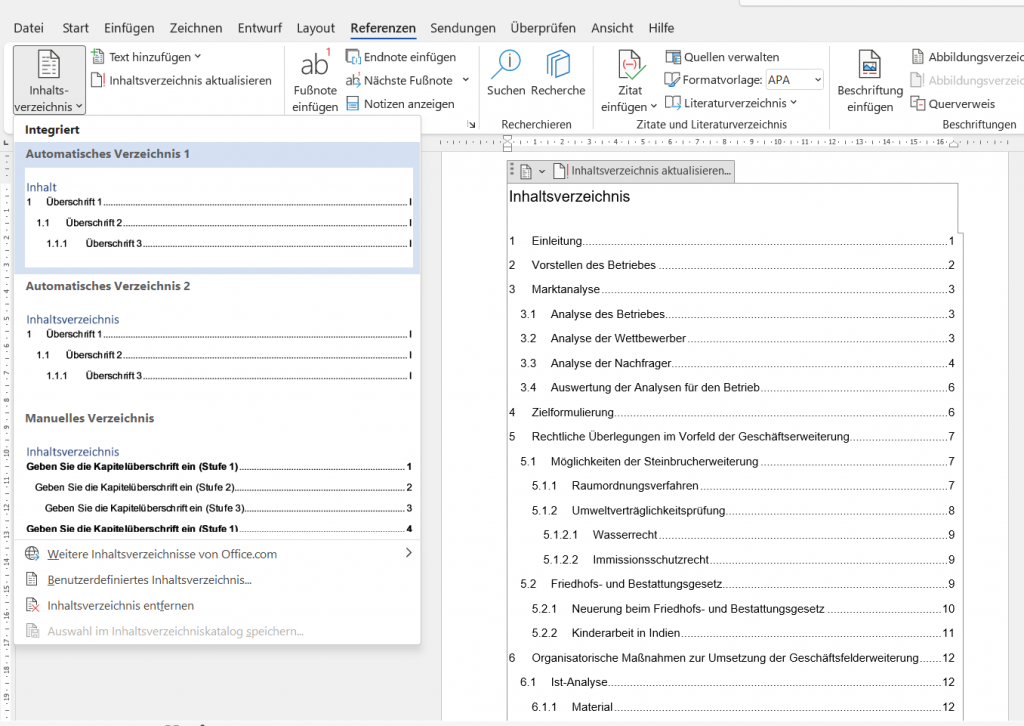The width and height of the screenshot is (1024, 726).
Task: Choose Inhaltsverzeichnis entfernen from the menu
Action: [120, 606]
